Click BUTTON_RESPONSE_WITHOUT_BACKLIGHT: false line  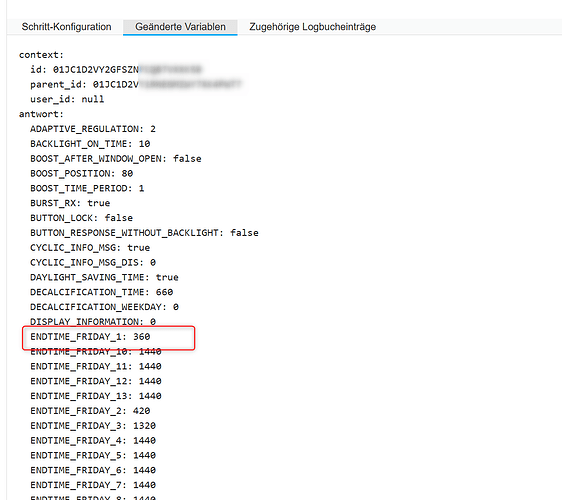point(144,233)
